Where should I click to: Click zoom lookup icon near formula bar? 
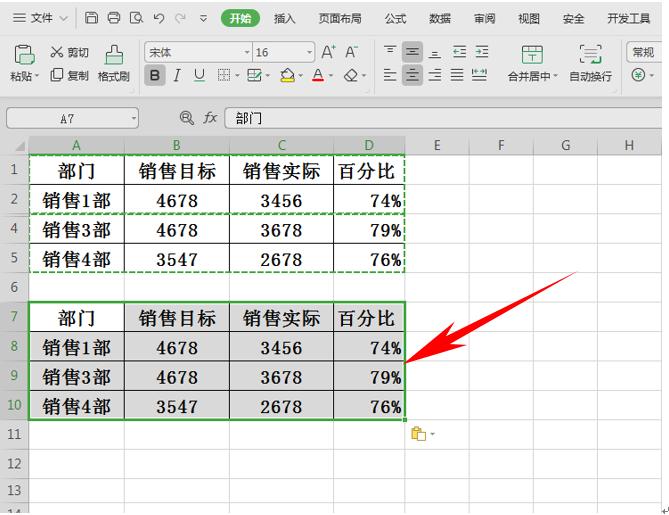pos(187,118)
